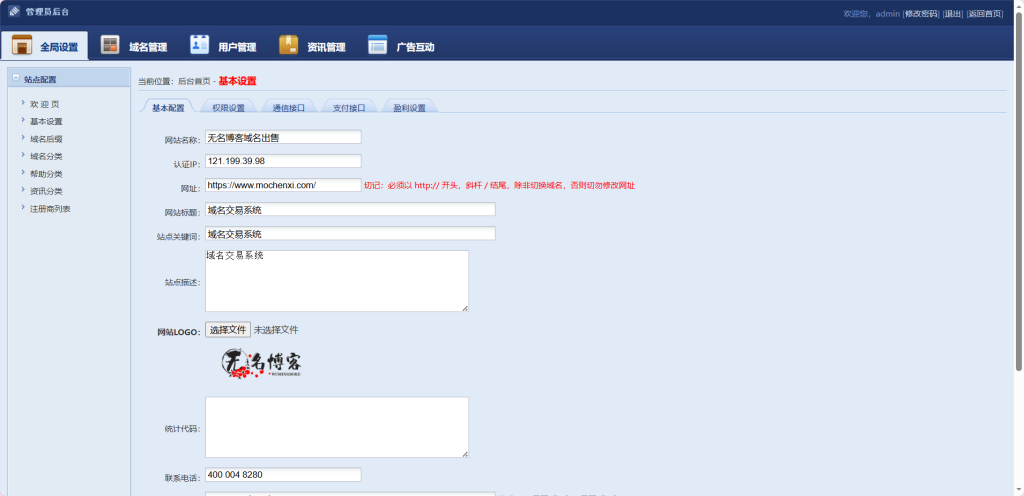This screenshot has width=1024, height=496.
Task: Open 域名后缀 in the sidebar
Action: (46, 139)
